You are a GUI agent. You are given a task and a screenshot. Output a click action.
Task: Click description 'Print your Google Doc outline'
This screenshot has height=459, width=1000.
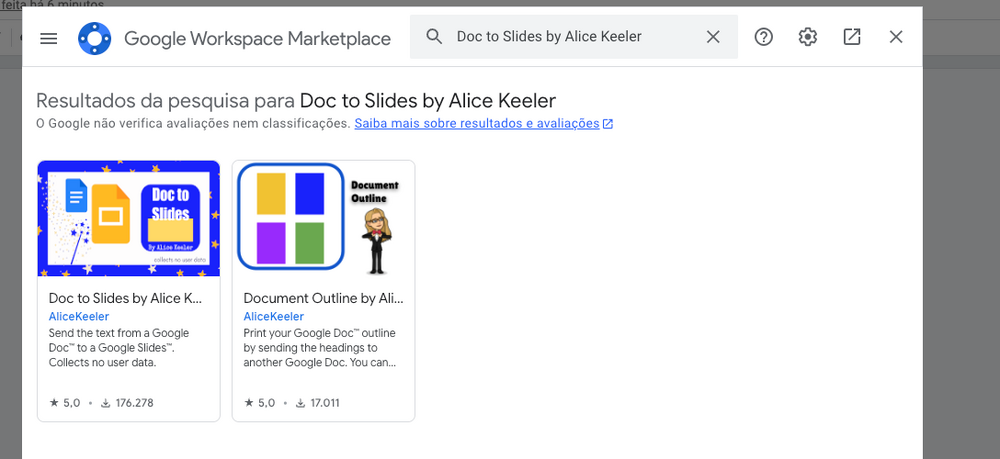pos(321,348)
